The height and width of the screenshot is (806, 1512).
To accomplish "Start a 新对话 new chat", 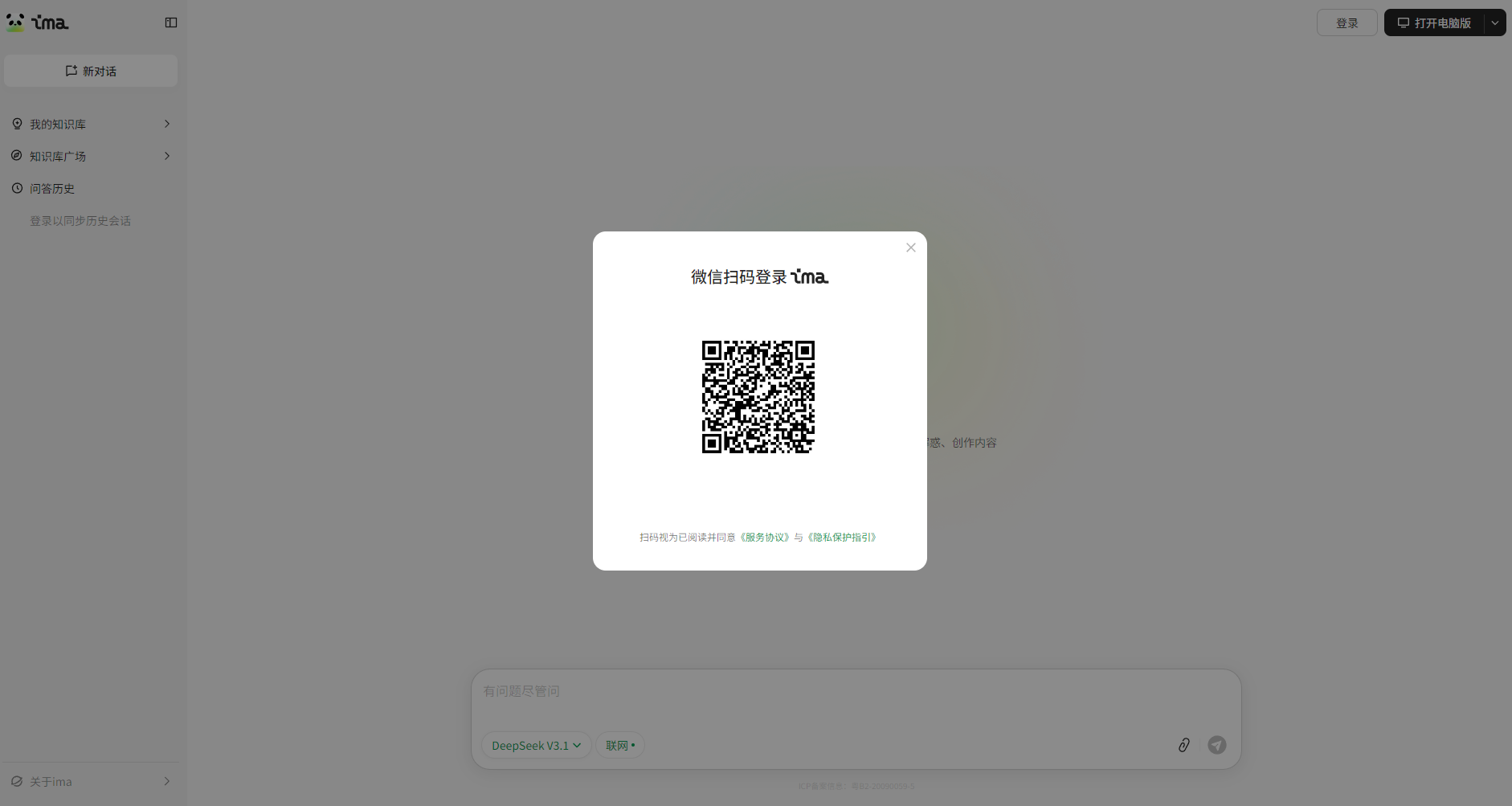I will point(91,71).
